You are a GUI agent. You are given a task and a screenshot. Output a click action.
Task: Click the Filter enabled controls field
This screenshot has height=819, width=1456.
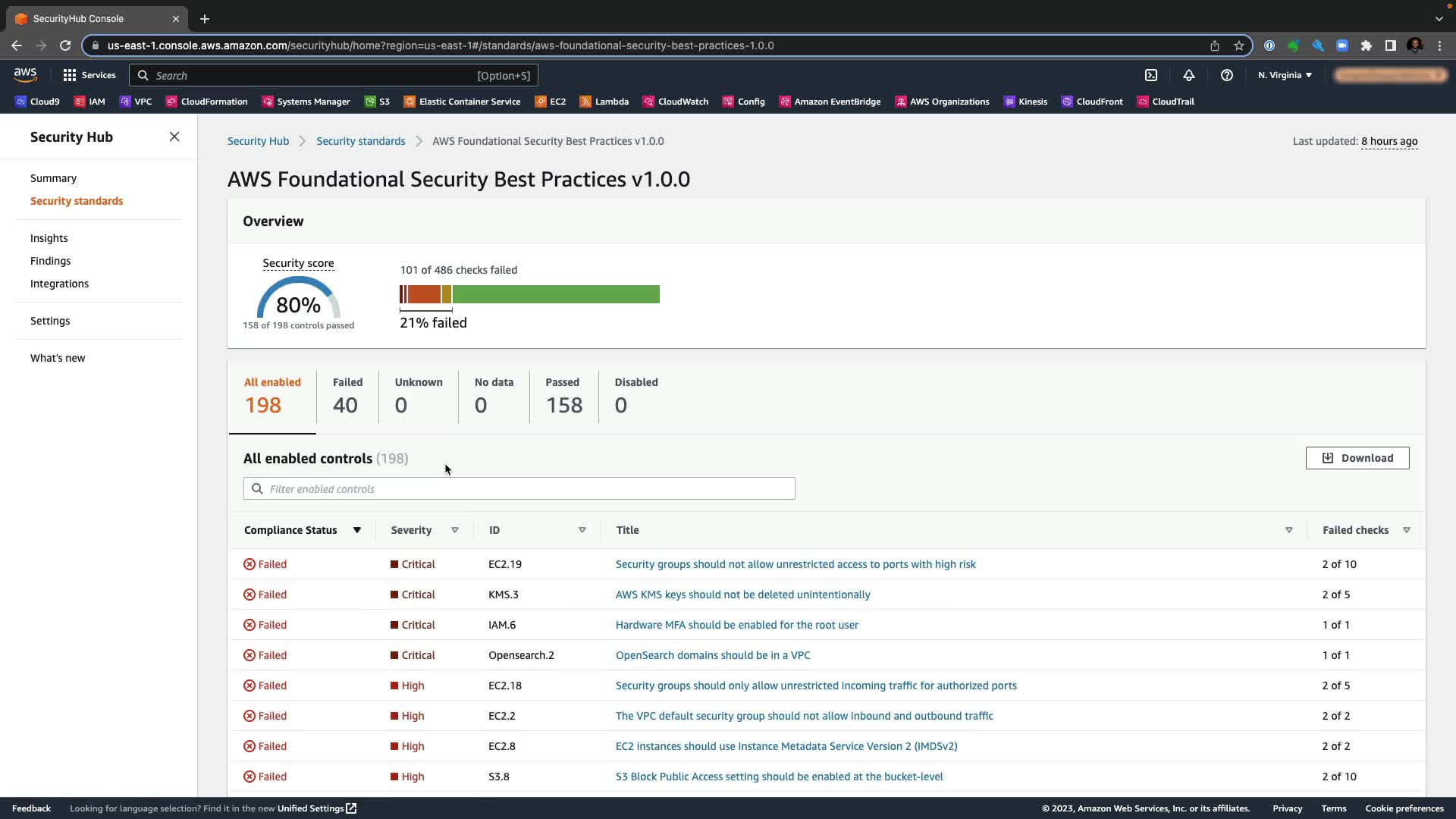[519, 489]
